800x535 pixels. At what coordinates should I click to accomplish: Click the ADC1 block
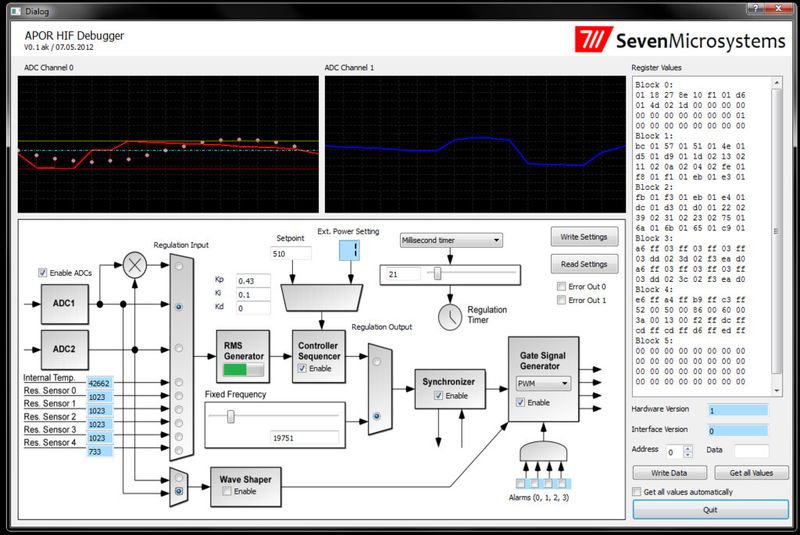coord(64,303)
